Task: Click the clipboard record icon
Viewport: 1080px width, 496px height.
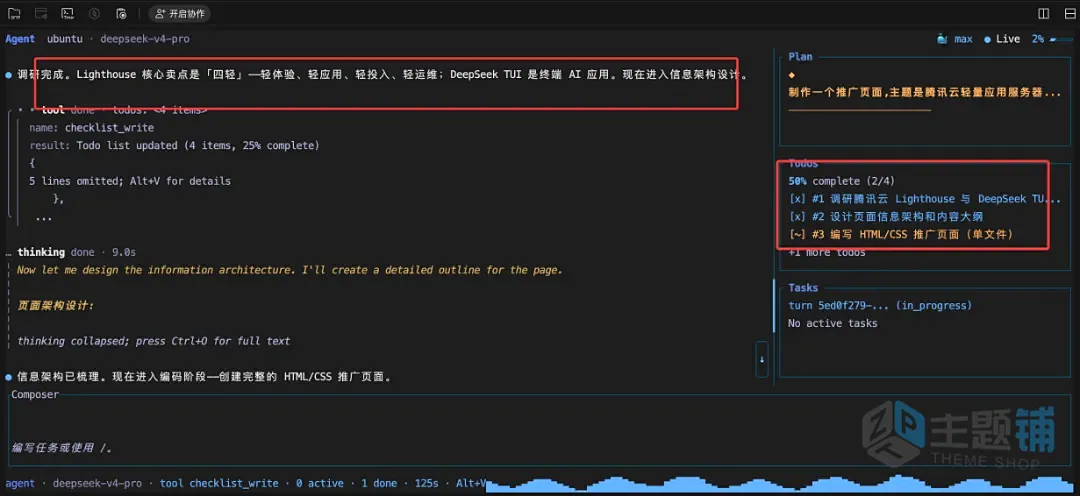Action: point(121,13)
